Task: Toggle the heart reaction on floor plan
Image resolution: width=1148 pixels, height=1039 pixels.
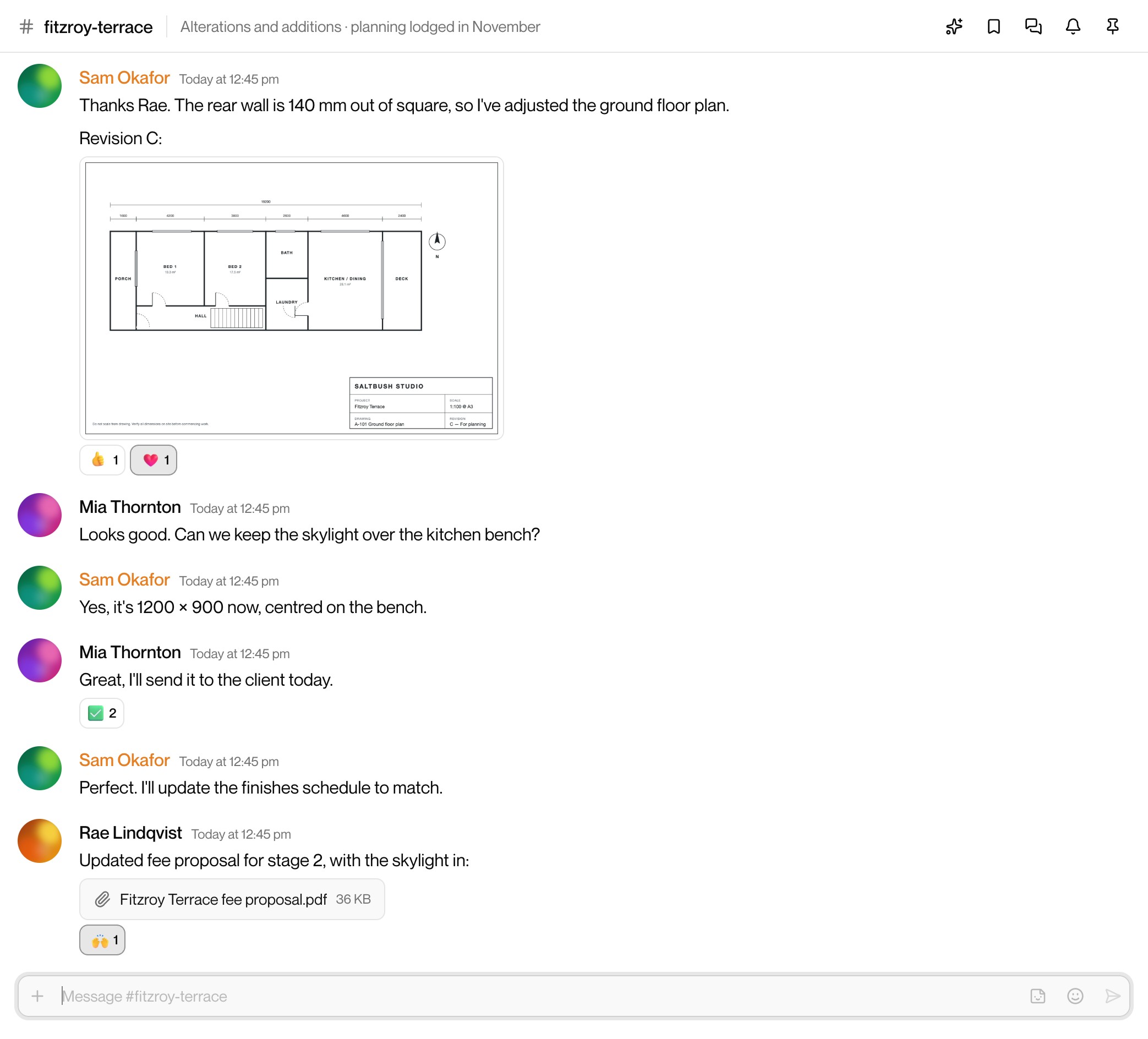Action: click(x=153, y=460)
